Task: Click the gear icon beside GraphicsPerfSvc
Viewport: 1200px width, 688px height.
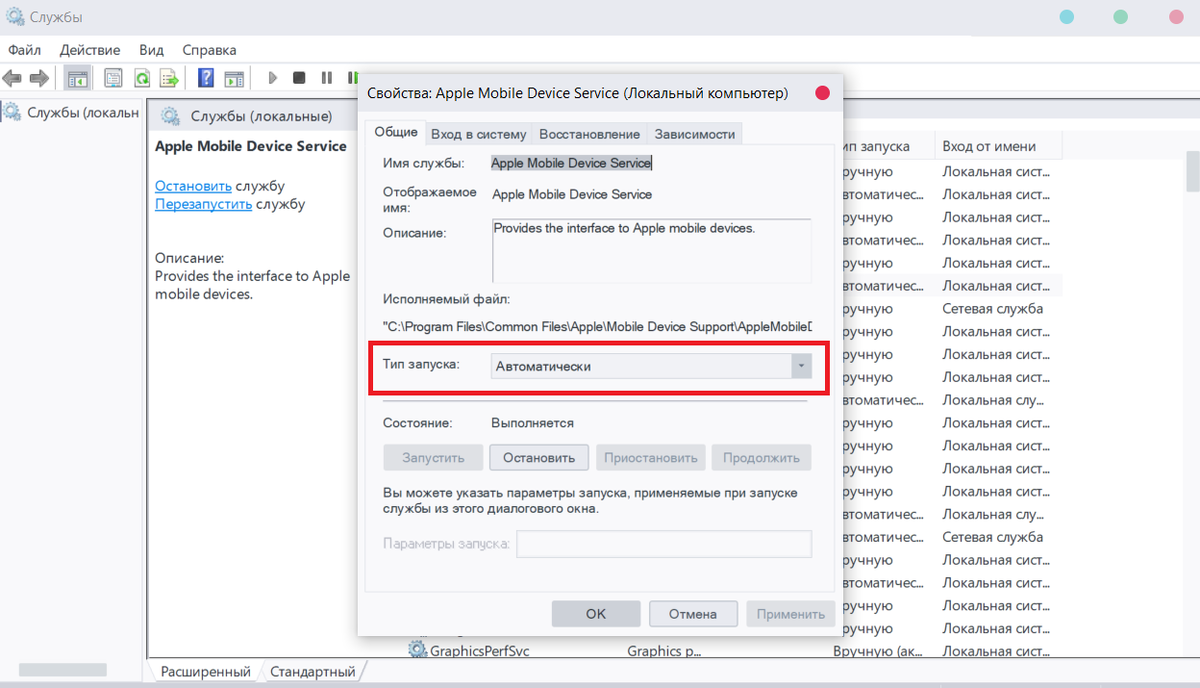Action: [417, 650]
